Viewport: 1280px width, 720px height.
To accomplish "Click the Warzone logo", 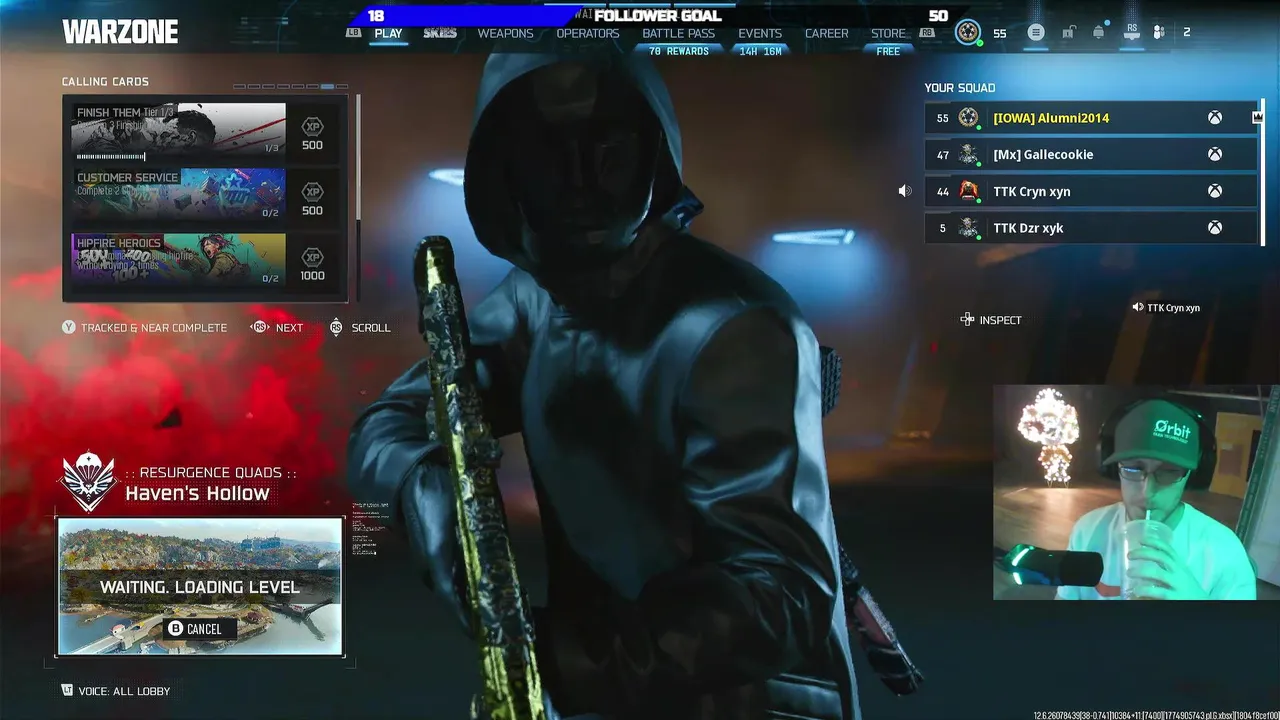I will [x=120, y=32].
